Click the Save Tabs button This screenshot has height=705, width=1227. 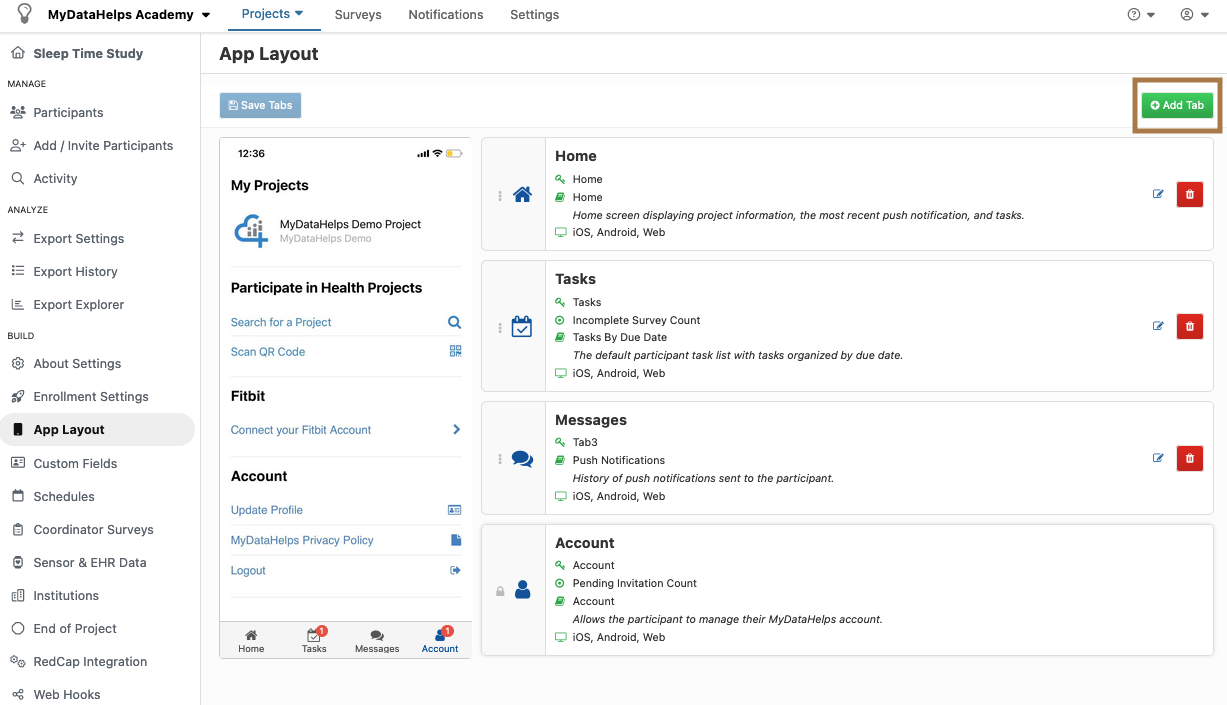click(x=260, y=105)
